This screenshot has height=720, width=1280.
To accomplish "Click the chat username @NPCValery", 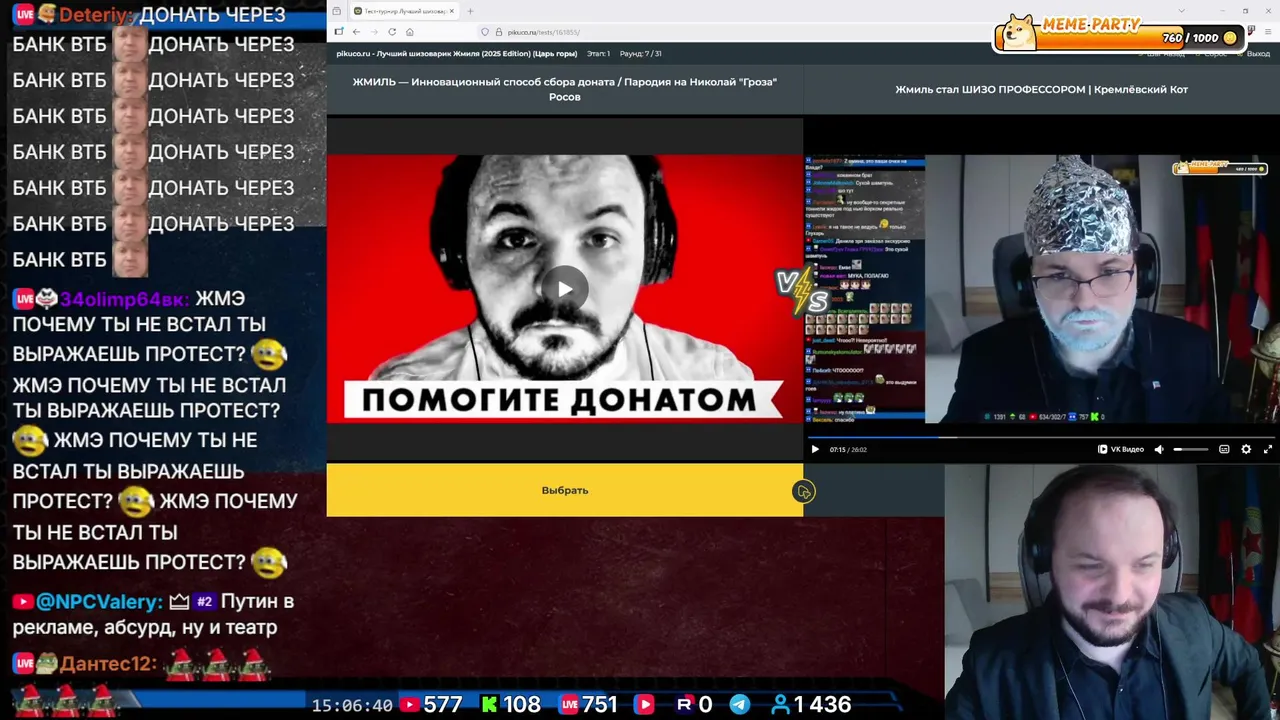I will coord(99,602).
